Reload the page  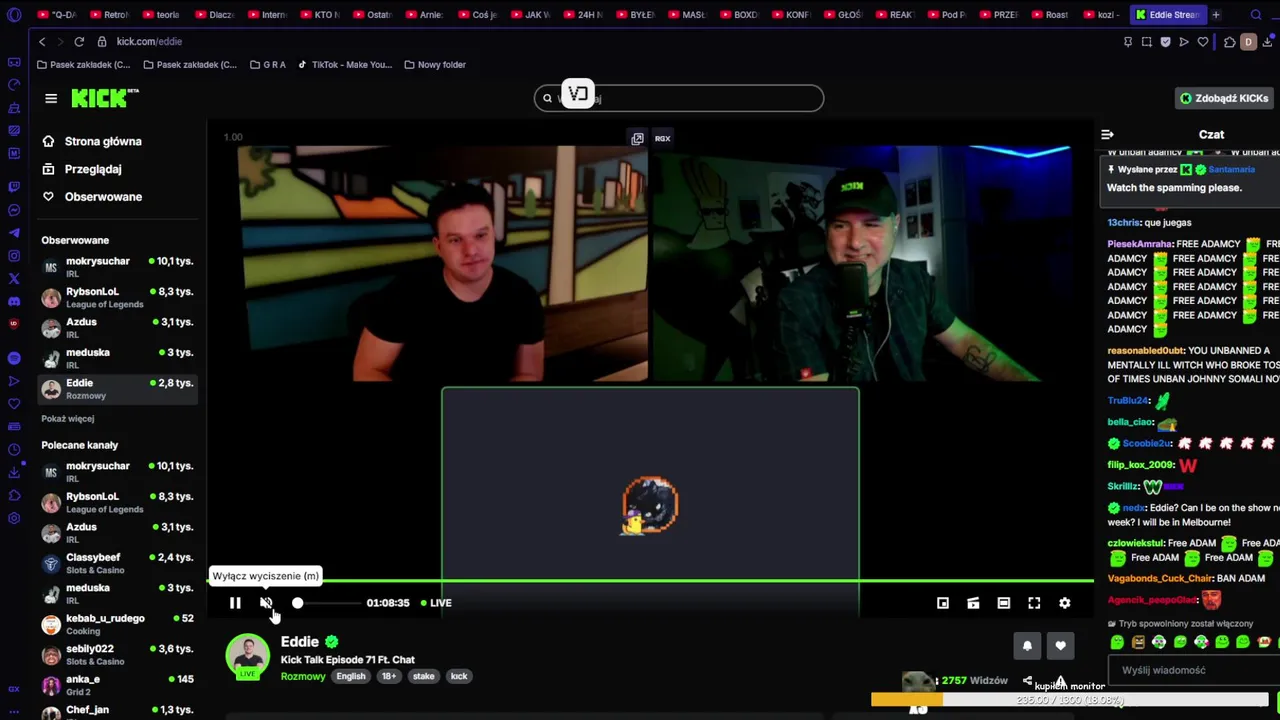78,42
